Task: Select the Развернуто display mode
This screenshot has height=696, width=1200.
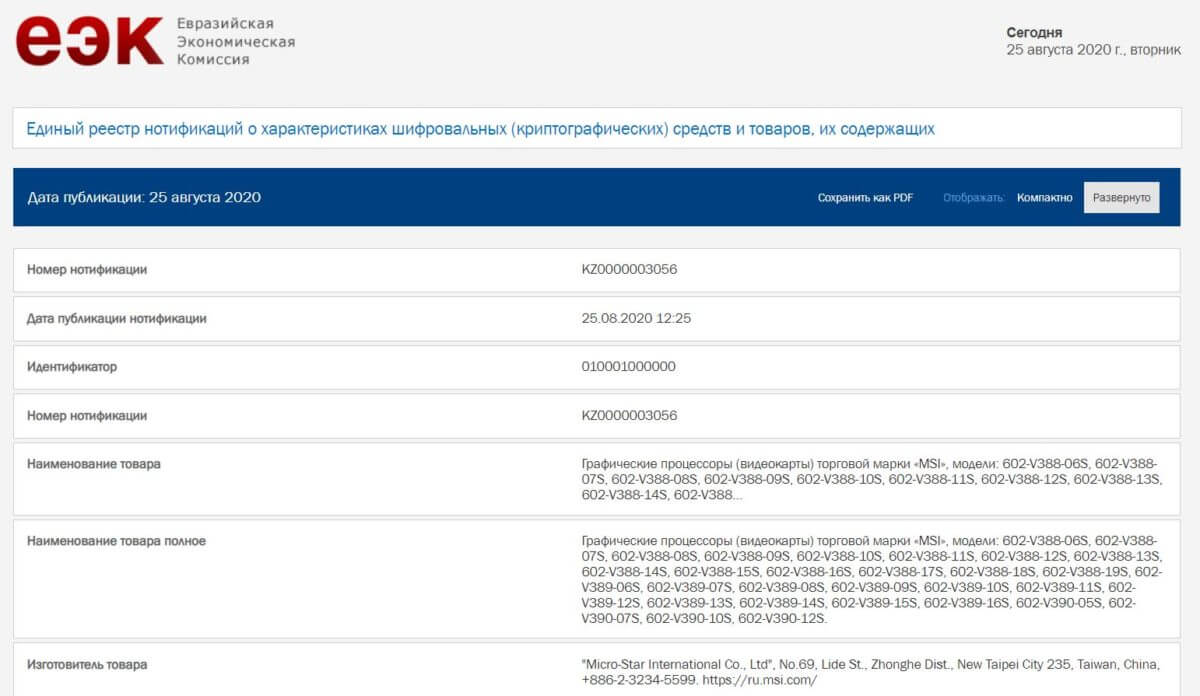Action: (1121, 198)
